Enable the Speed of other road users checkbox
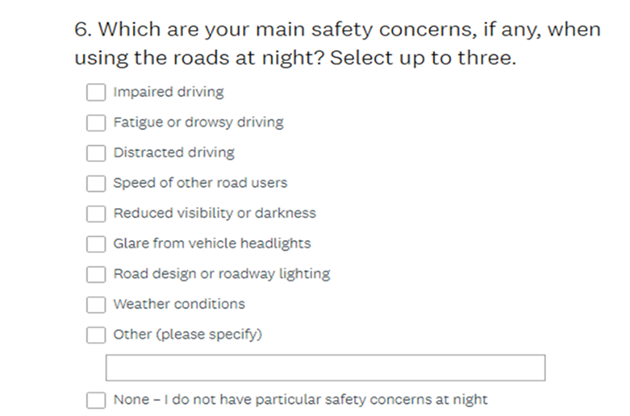 pyautogui.click(x=95, y=183)
